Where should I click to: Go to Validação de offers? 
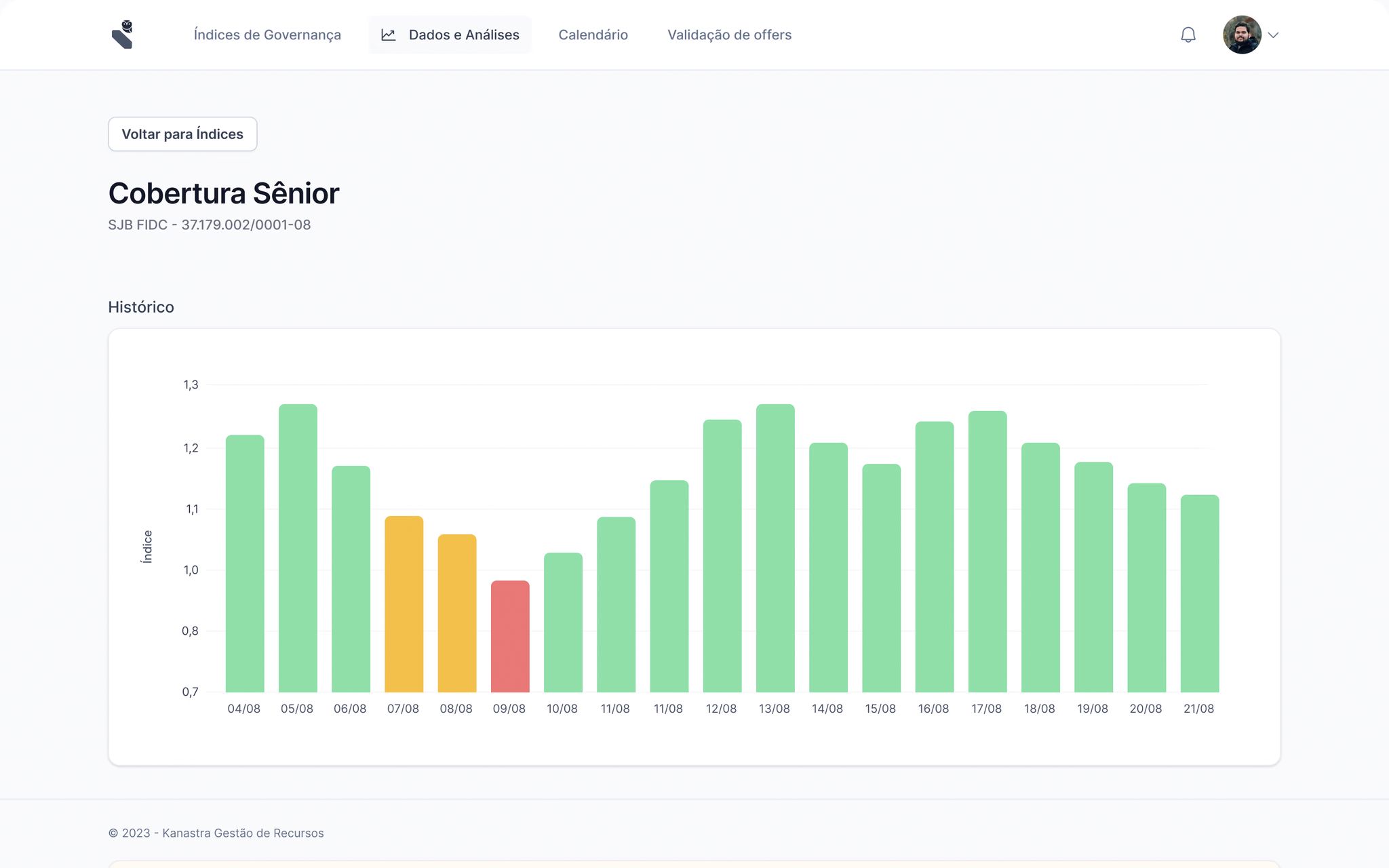coord(729,35)
